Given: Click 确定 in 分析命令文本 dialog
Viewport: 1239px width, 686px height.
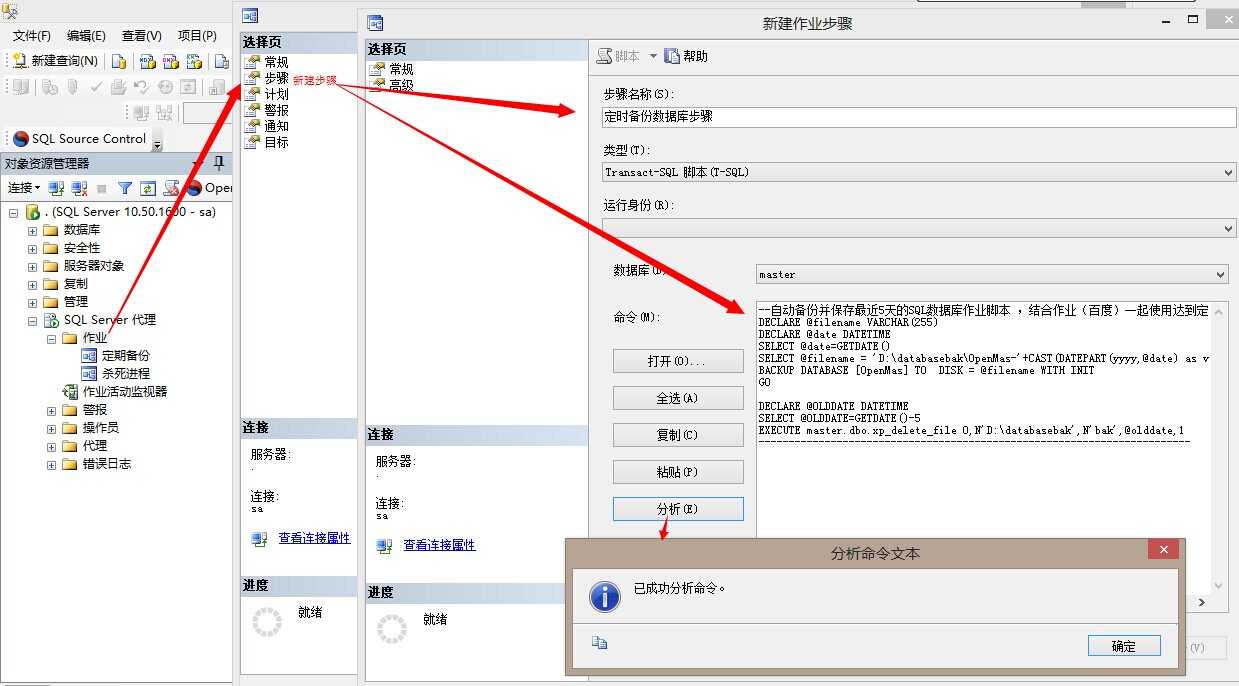Looking at the screenshot, I should pyautogui.click(x=1124, y=646).
